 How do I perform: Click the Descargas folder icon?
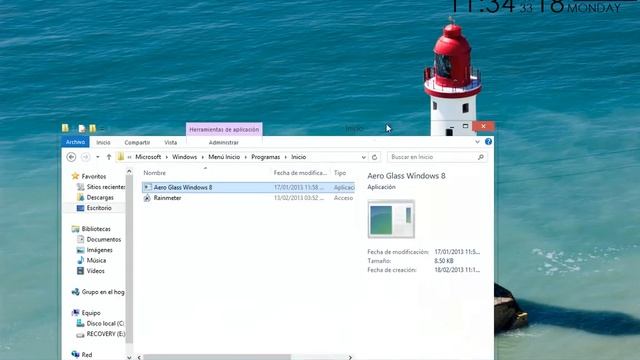[80, 198]
